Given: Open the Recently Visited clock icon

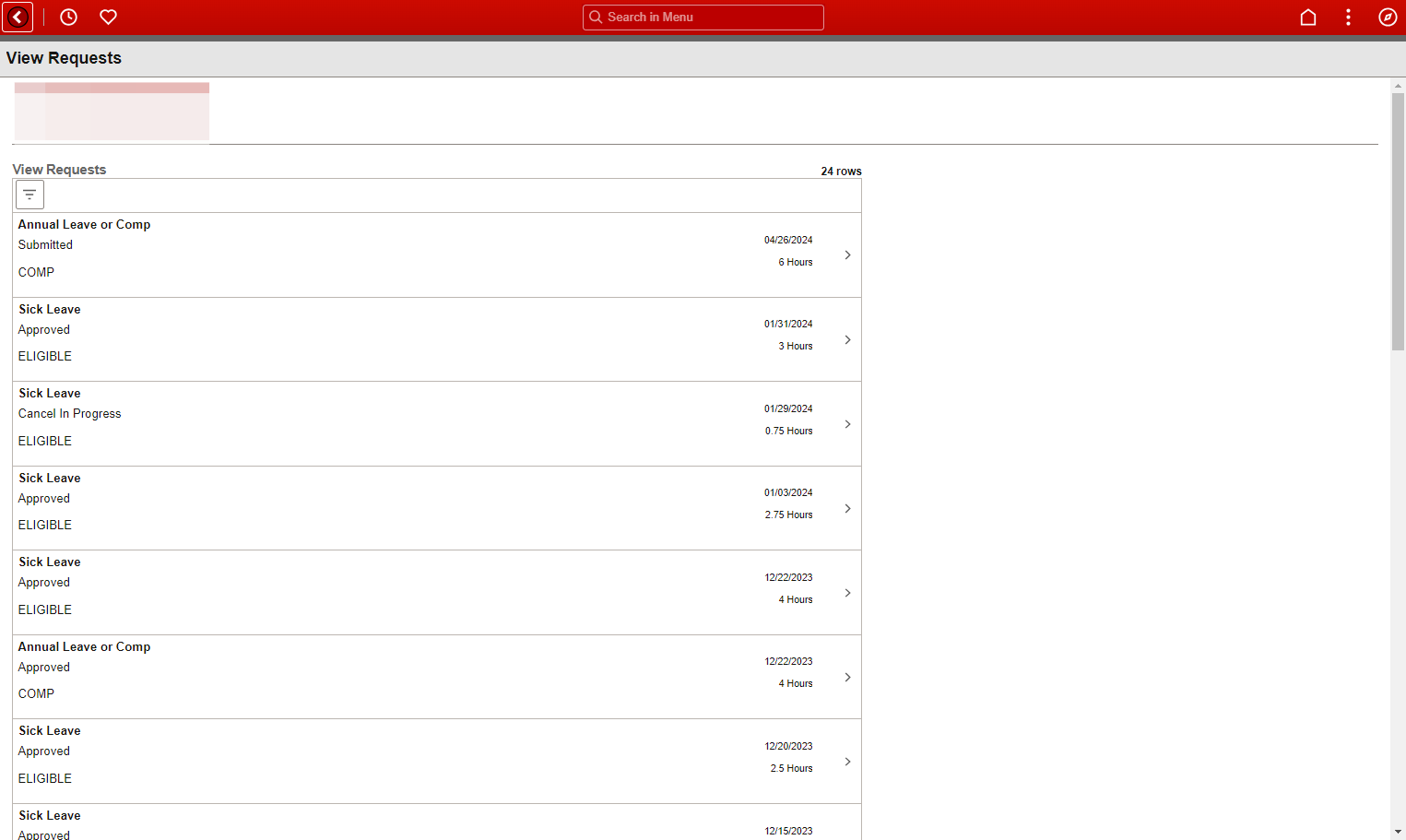Looking at the screenshot, I should coord(68,17).
